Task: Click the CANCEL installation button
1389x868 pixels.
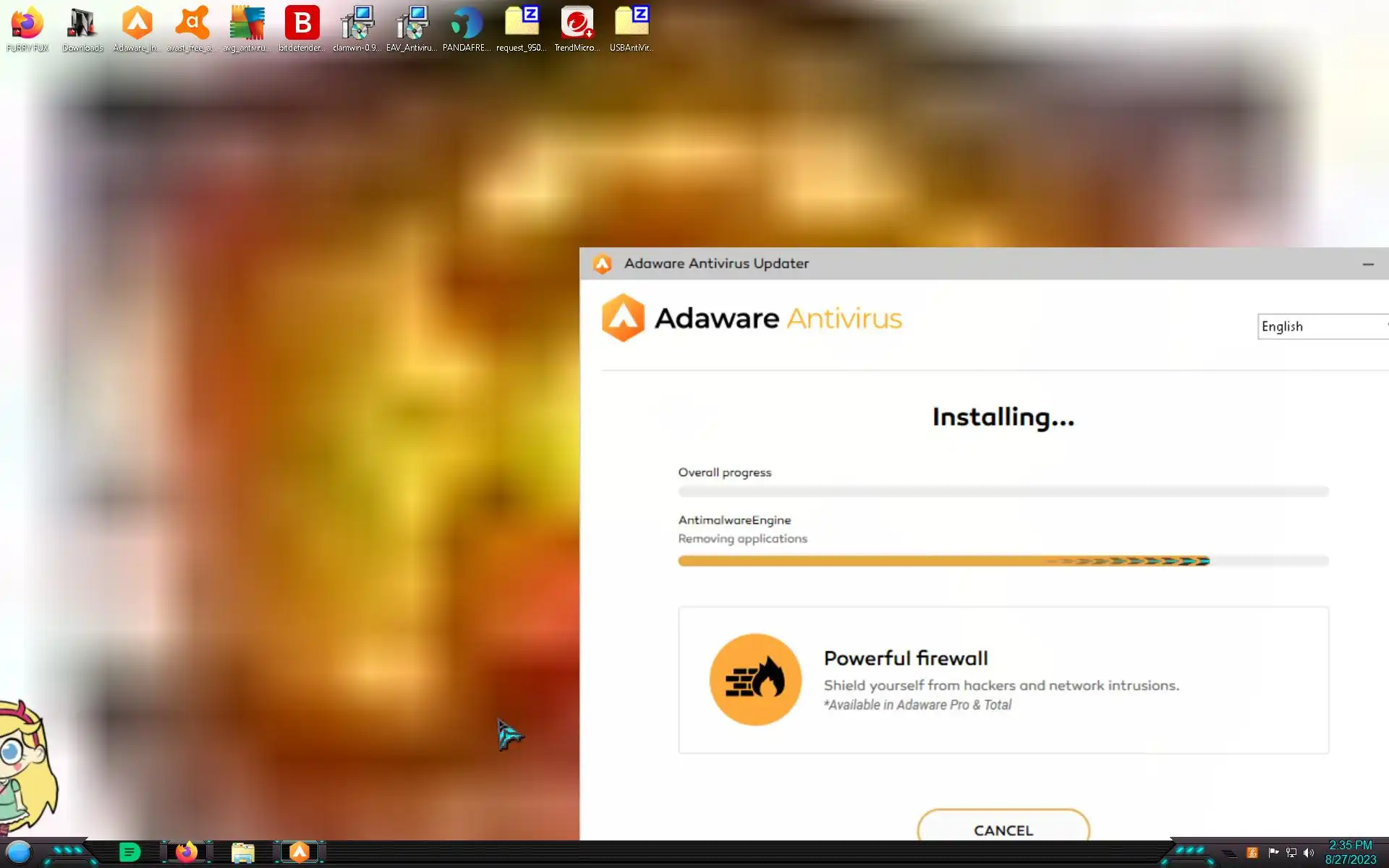Action: [1003, 829]
